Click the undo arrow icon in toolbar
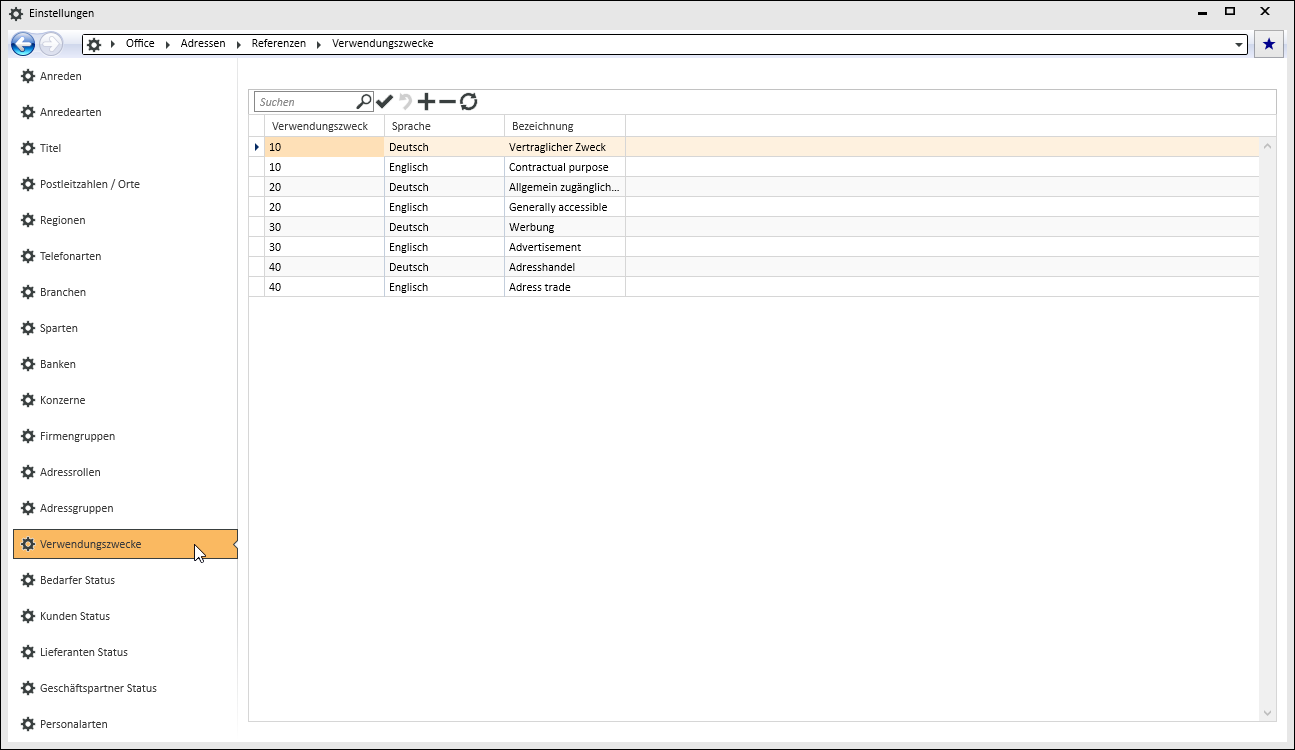The height and width of the screenshot is (750, 1295). point(405,102)
